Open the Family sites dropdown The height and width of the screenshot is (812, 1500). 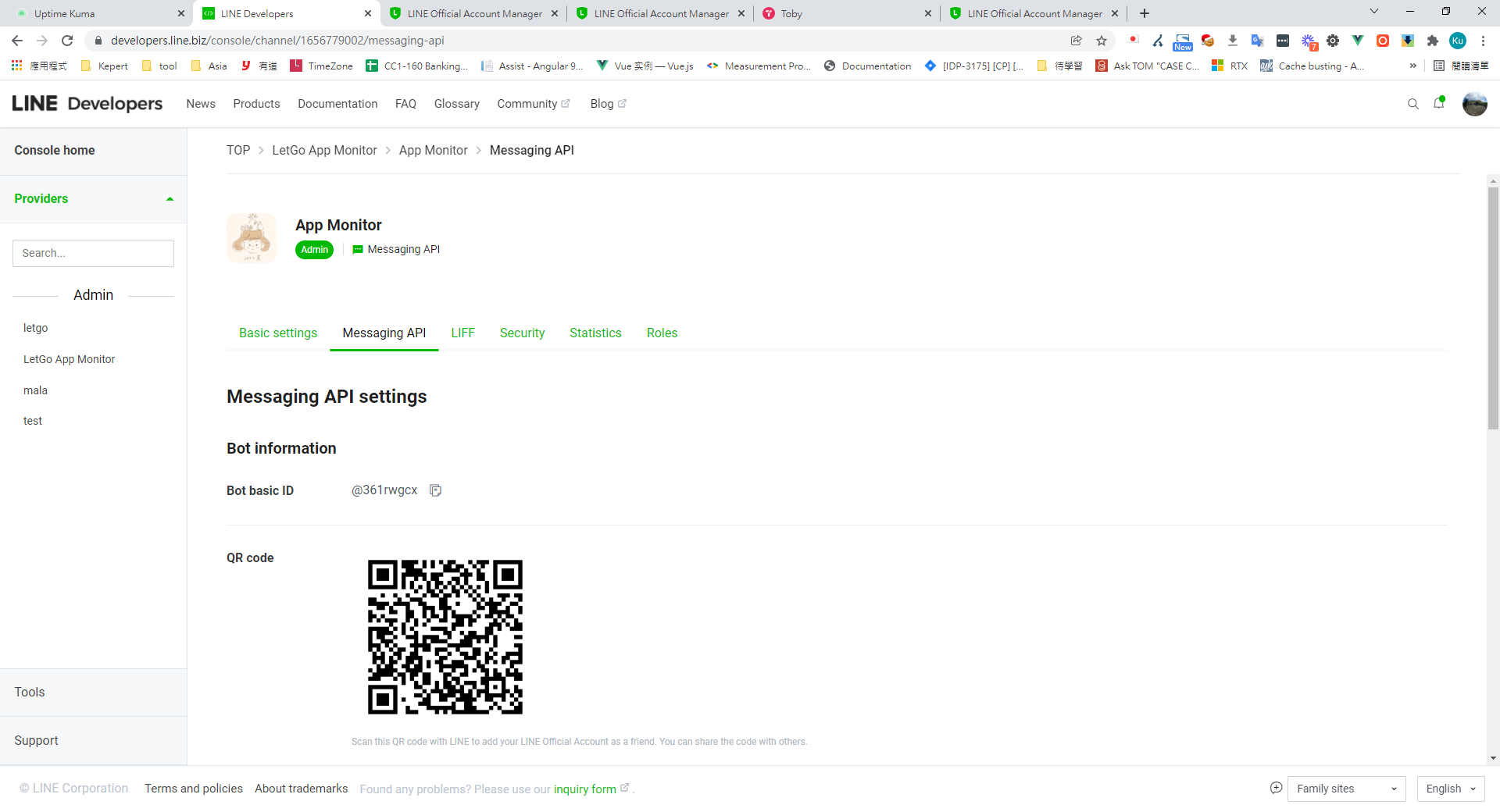(1346, 789)
